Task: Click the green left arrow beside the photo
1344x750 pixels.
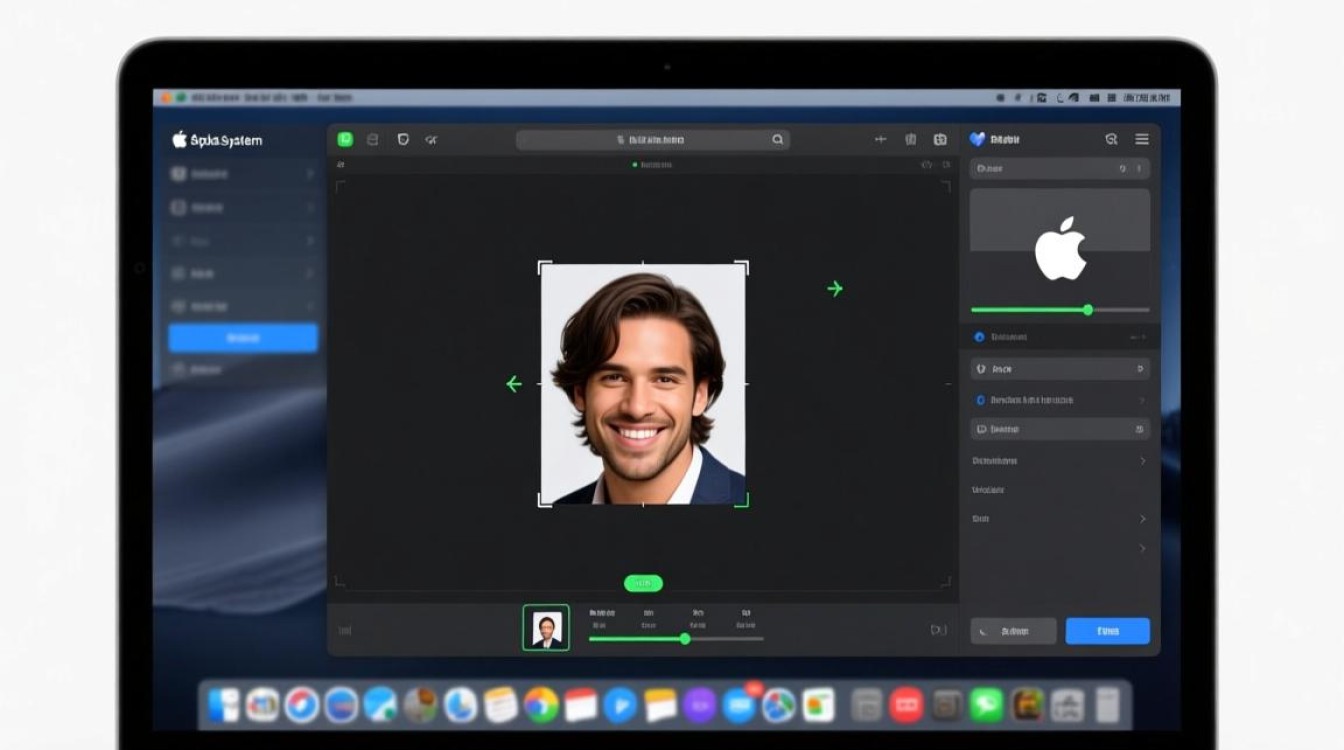Action: point(514,384)
